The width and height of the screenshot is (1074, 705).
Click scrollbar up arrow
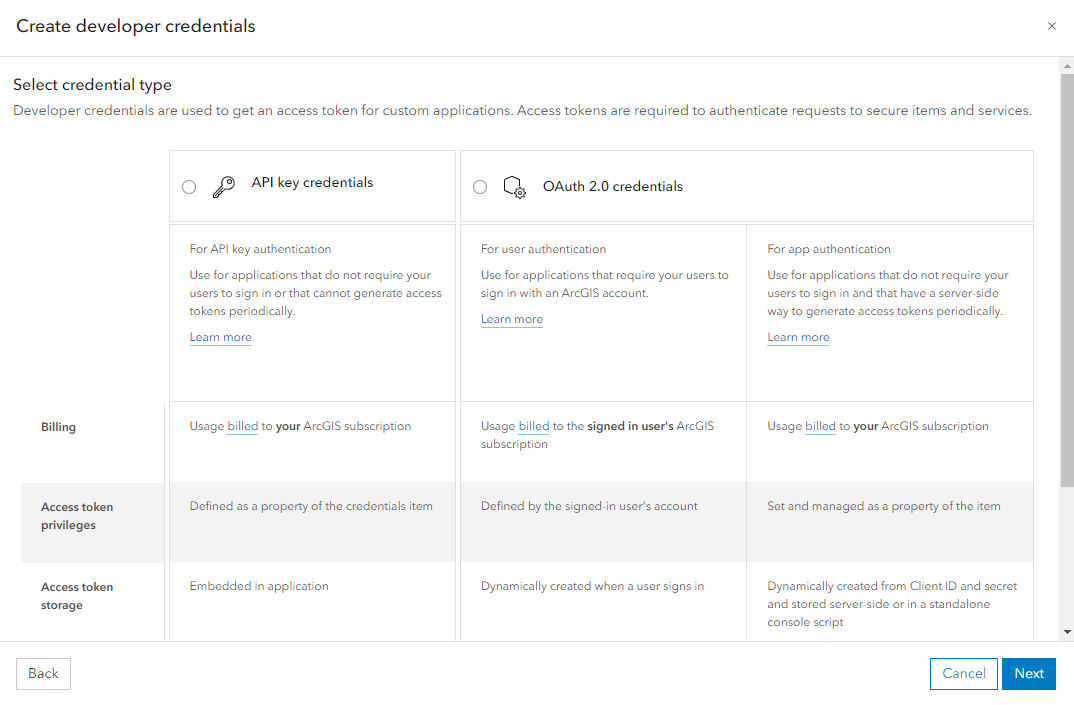coord(1067,65)
